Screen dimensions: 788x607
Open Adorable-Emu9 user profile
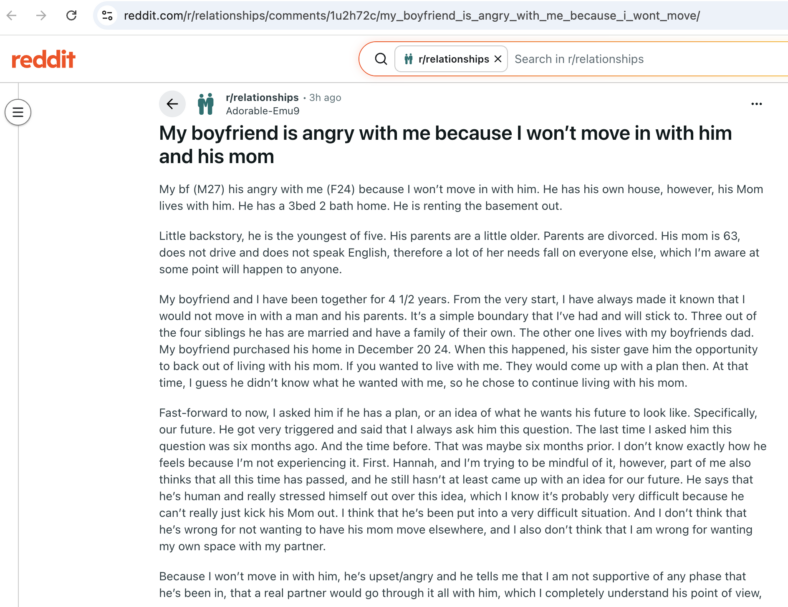[262, 111]
